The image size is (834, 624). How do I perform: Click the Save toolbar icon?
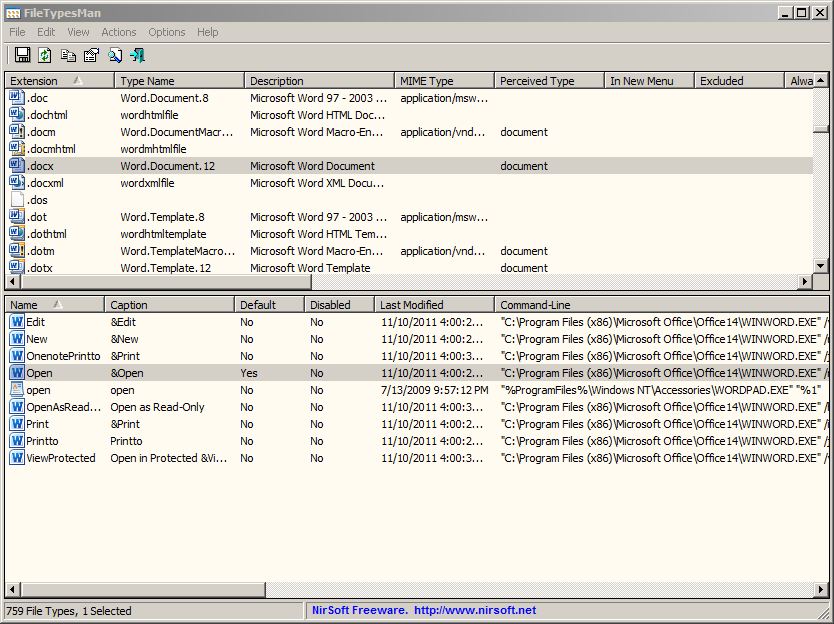[22, 55]
